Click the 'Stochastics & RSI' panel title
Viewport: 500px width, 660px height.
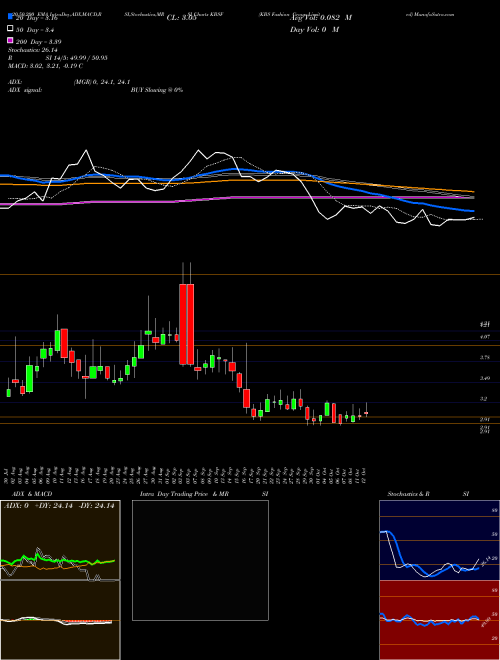pyautogui.click(x=428, y=494)
